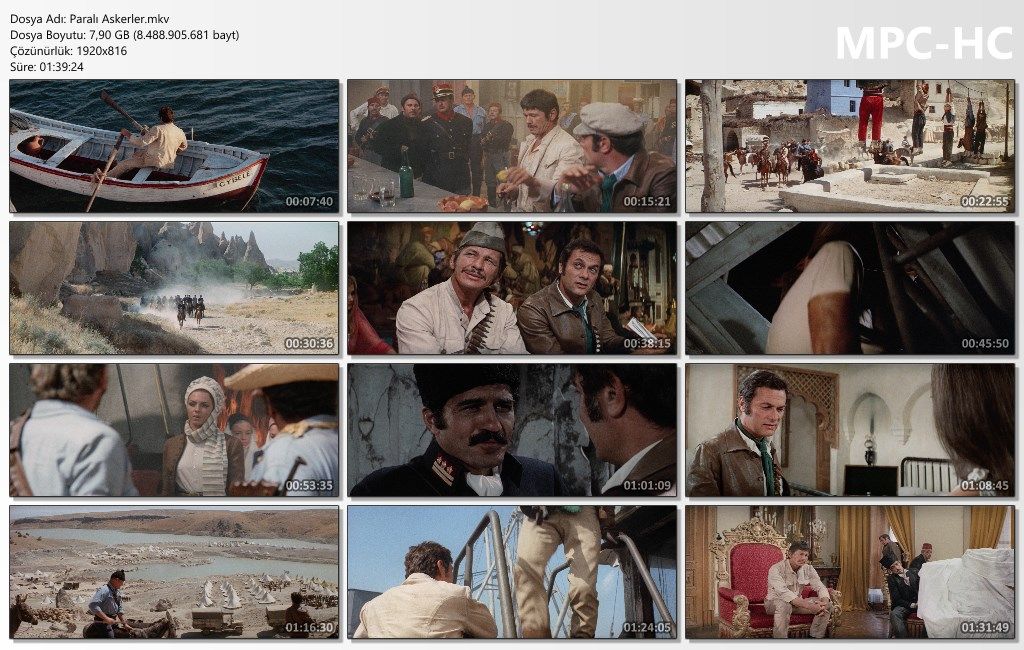Open the red throne room thumbnail

pos(850,572)
